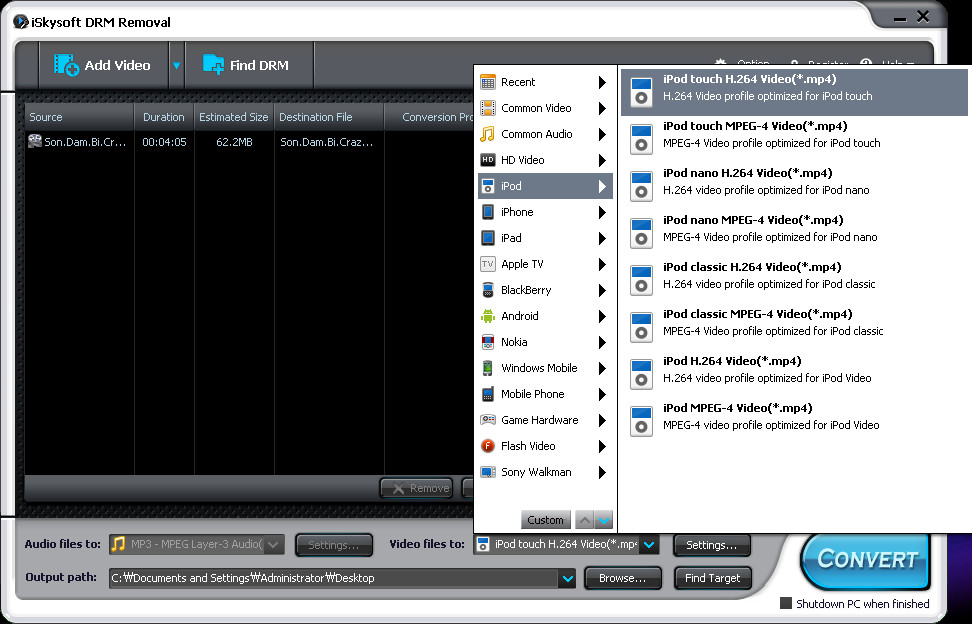The height and width of the screenshot is (624, 972).
Task: Click the Find DRM button label
Action: tap(259, 65)
